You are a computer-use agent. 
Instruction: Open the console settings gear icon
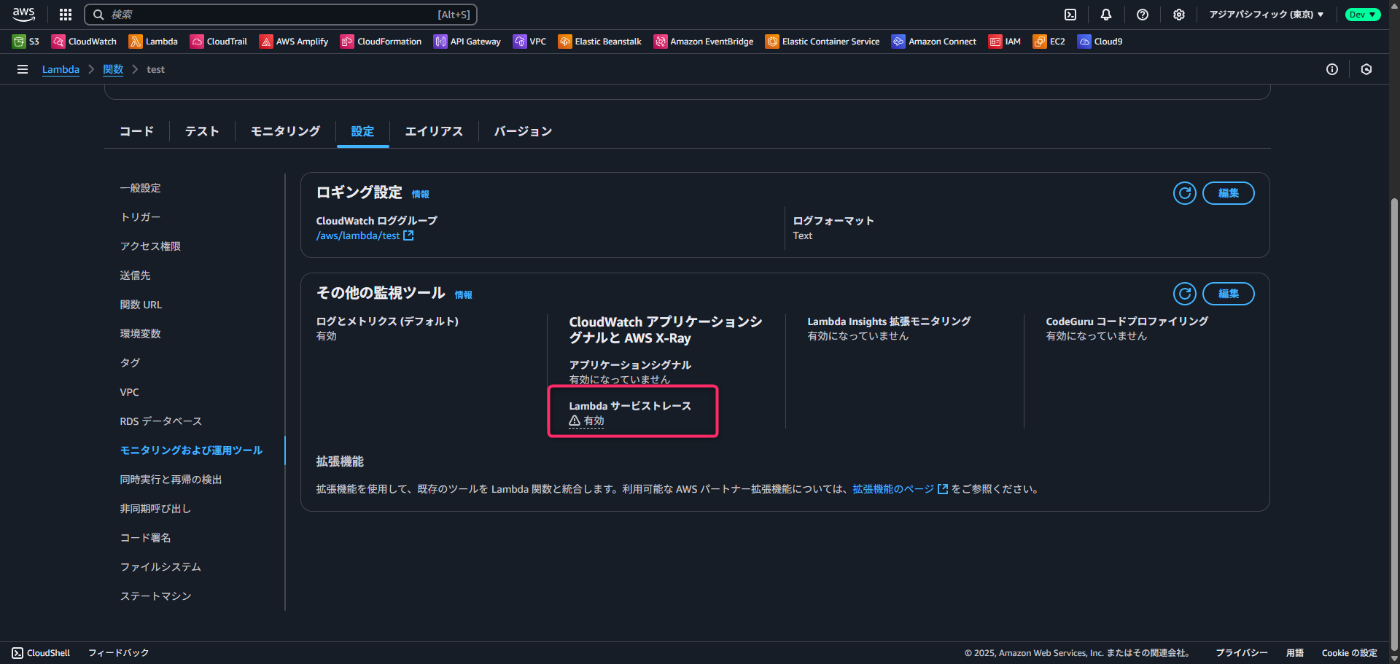1179,15
